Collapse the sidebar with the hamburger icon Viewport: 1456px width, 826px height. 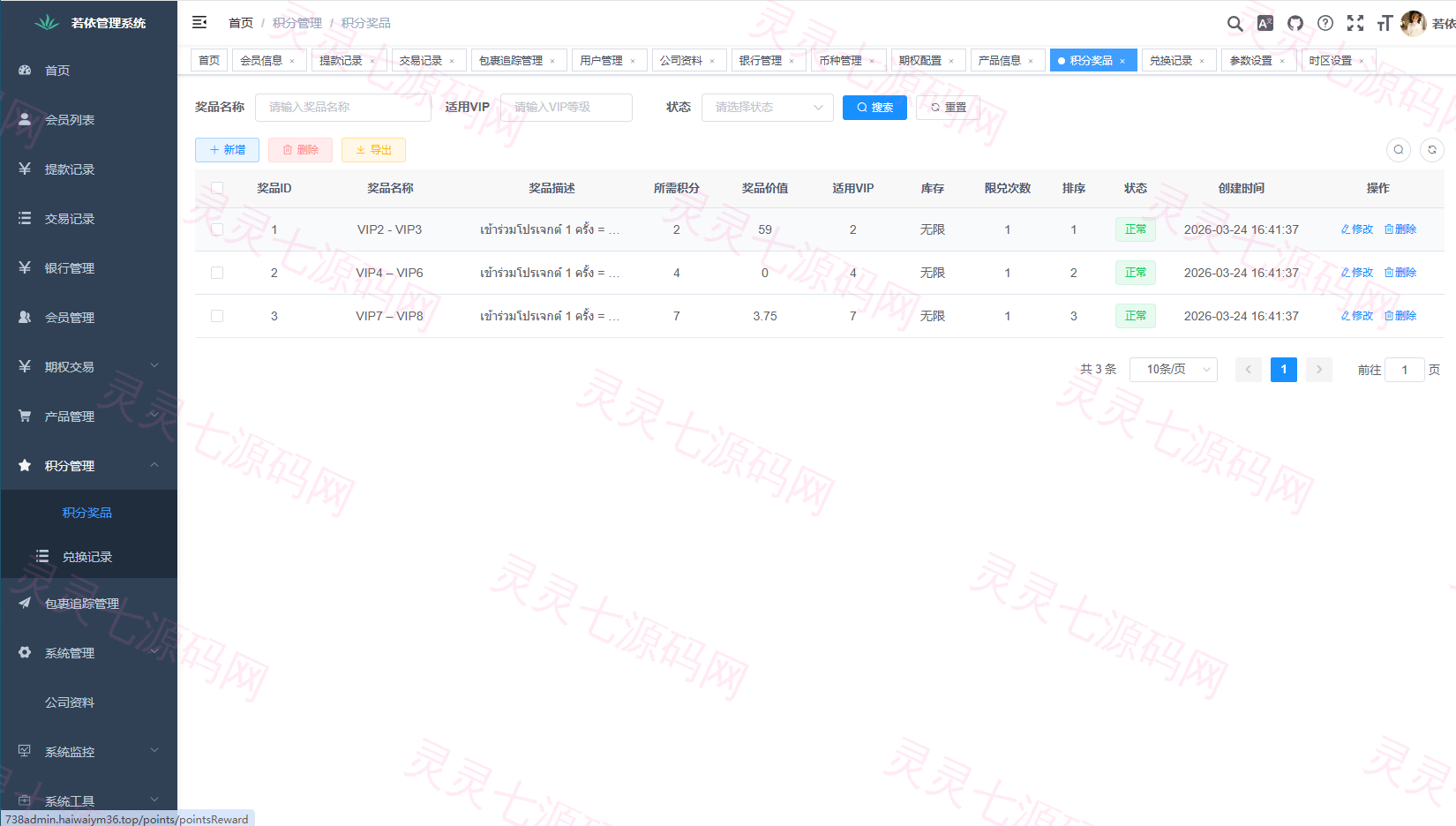pos(199,22)
